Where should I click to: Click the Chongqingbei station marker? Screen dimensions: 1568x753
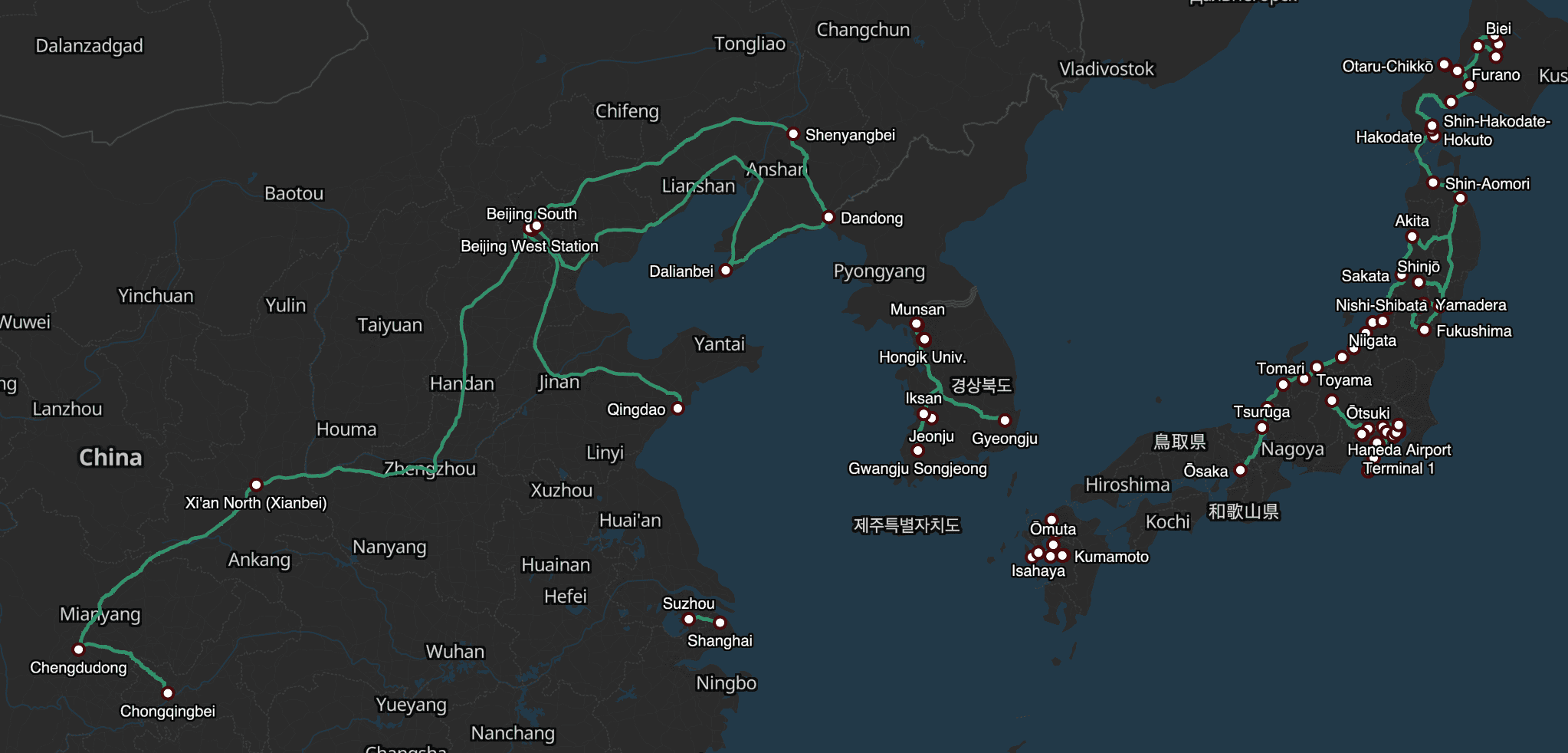168,694
